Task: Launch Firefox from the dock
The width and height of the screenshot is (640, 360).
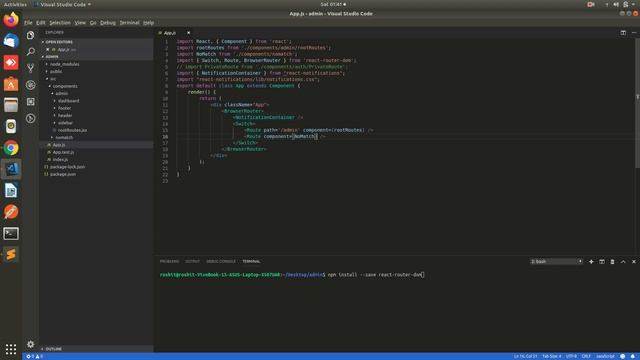Action: tap(11, 20)
